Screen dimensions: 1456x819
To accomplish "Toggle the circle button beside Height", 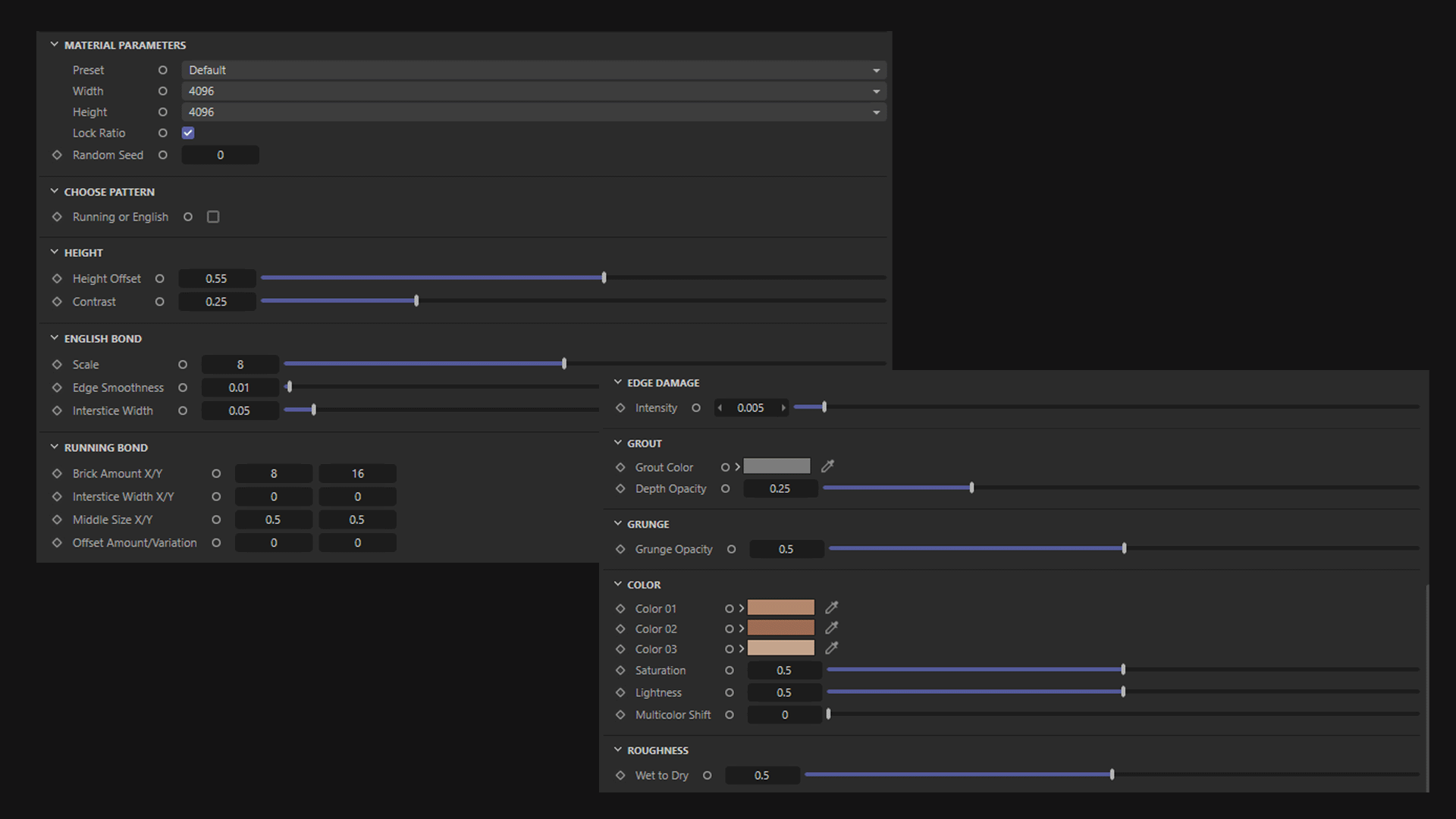I will [162, 112].
